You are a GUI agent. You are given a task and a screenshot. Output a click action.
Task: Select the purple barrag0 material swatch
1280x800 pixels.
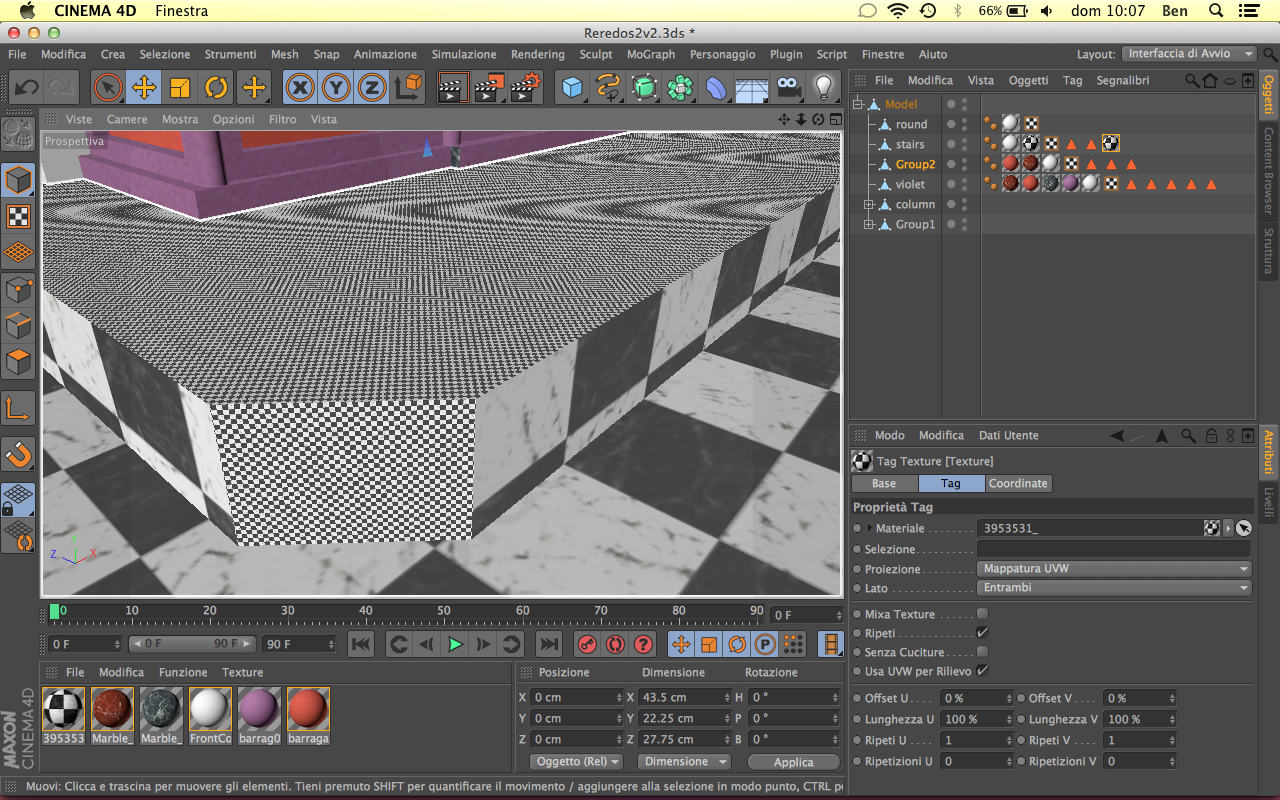[x=258, y=709]
